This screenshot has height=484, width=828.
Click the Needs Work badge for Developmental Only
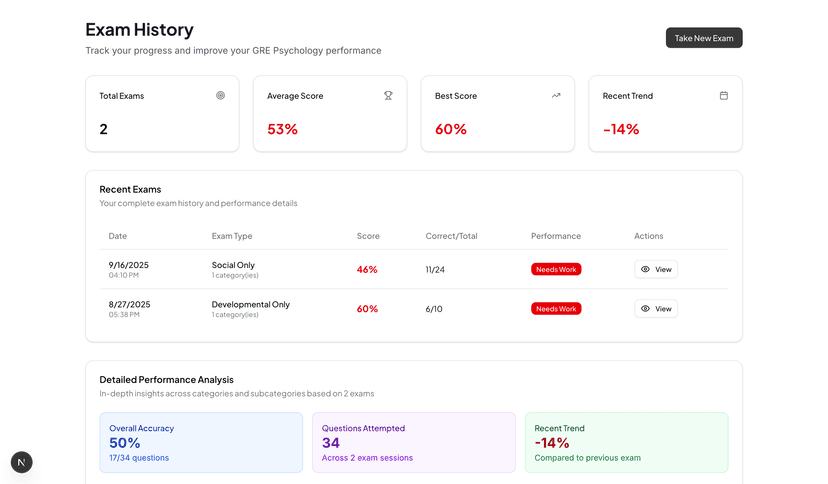coord(556,309)
